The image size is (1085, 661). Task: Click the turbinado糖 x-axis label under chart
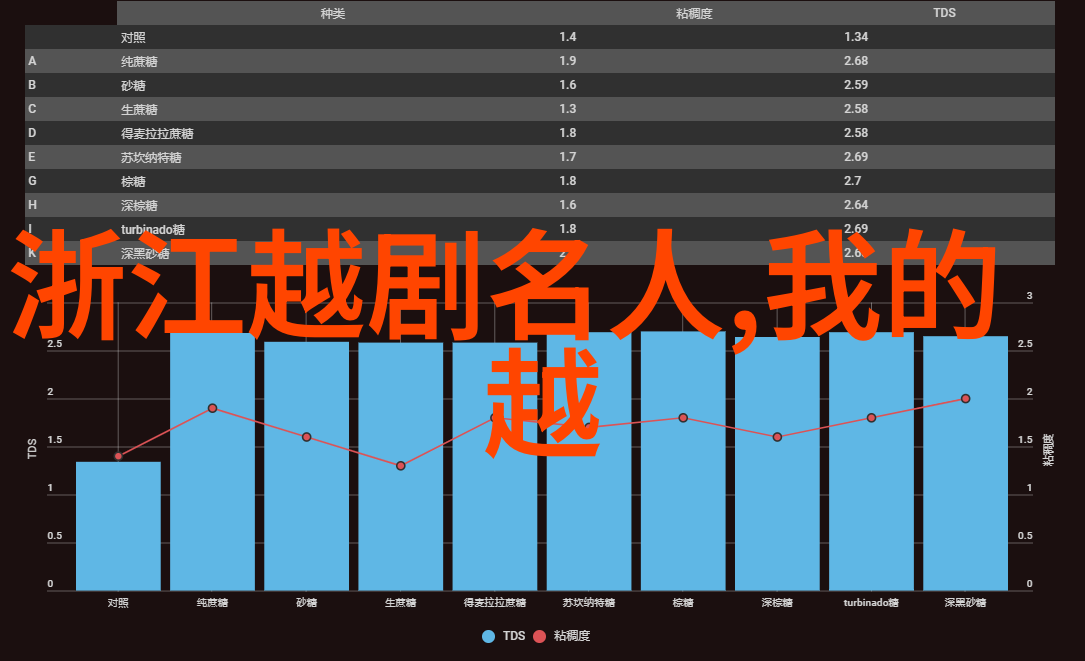tap(871, 603)
